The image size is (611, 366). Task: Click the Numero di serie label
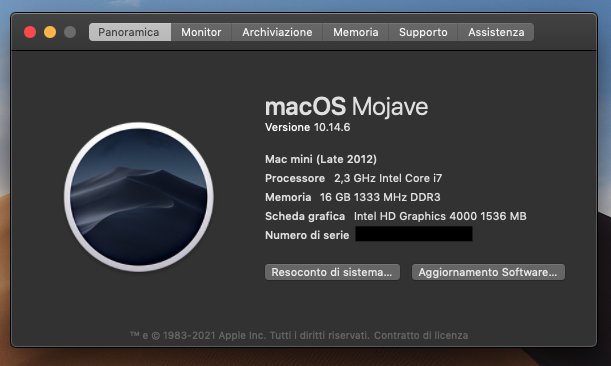[307, 235]
